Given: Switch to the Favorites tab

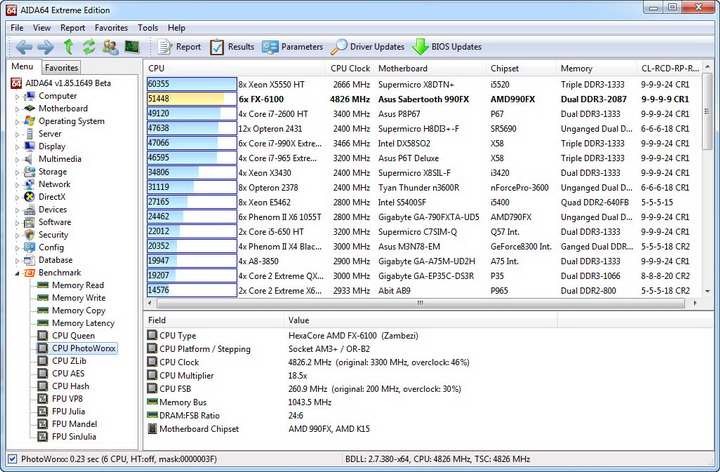Looking at the screenshot, I should (61, 68).
